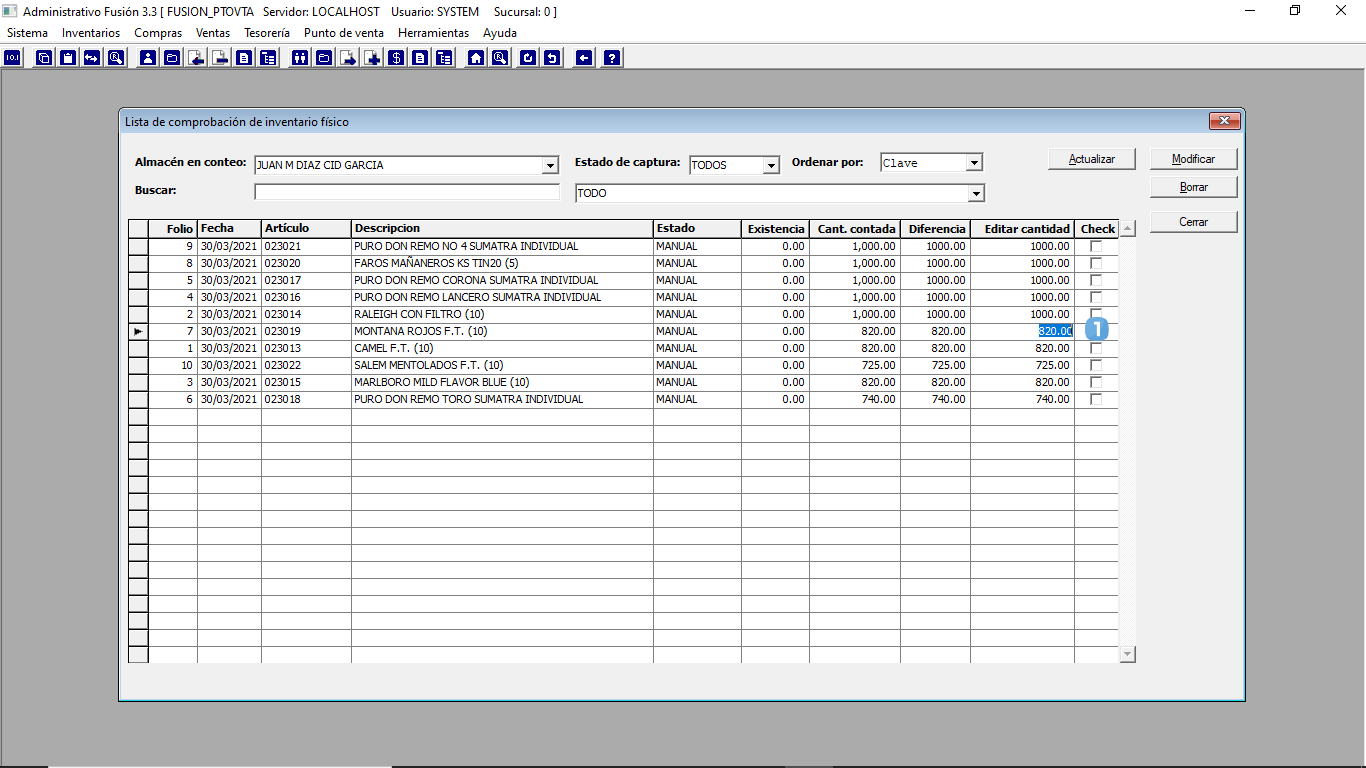Image resolution: width=1366 pixels, height=768 pixels.
Task: Check the box for SALEM MENTOLADOS F.T. row
Action: click(1096, 365)
